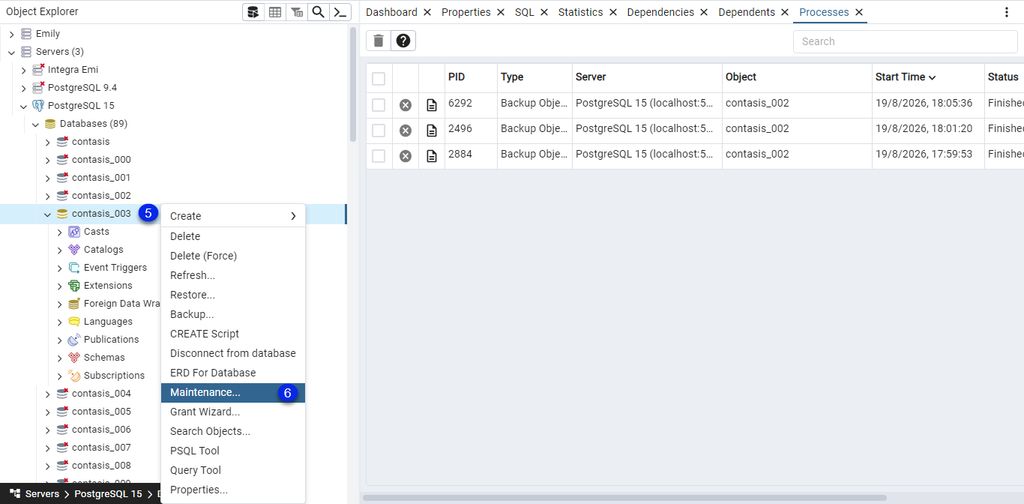
Task: Click the View Data table icon
Action: pyautogui.click(x=275, y=12)
